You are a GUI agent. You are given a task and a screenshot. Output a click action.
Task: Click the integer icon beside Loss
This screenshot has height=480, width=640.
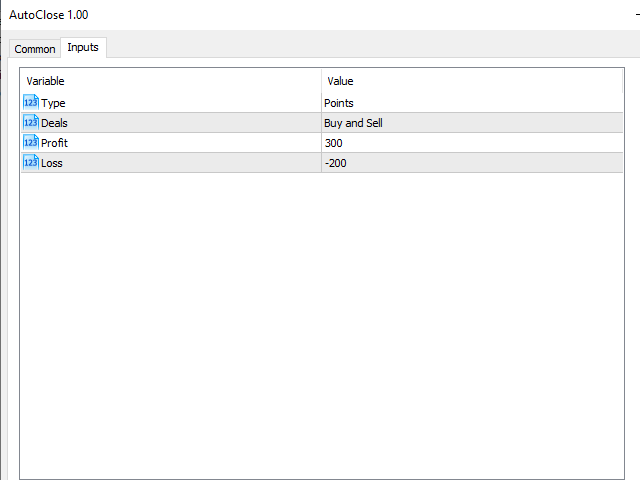[30, 162]
